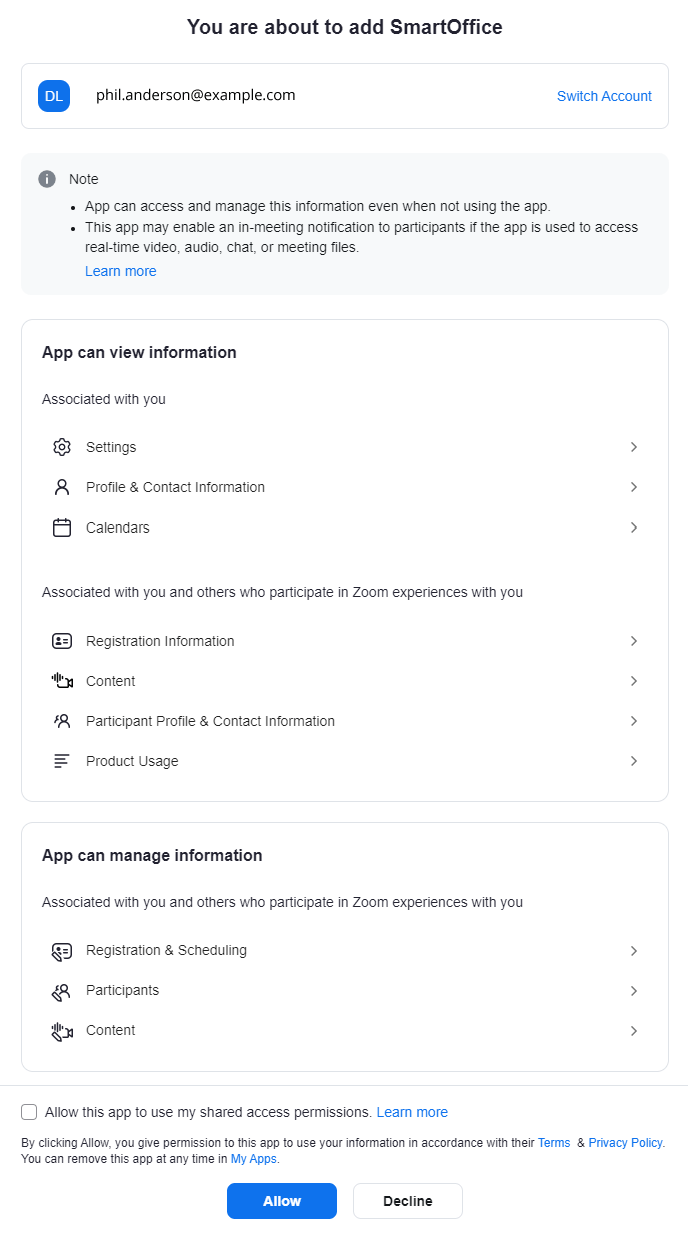688x1242 pixels.
Task: Click the Settings gear icon
Action: tap(62, 447)
